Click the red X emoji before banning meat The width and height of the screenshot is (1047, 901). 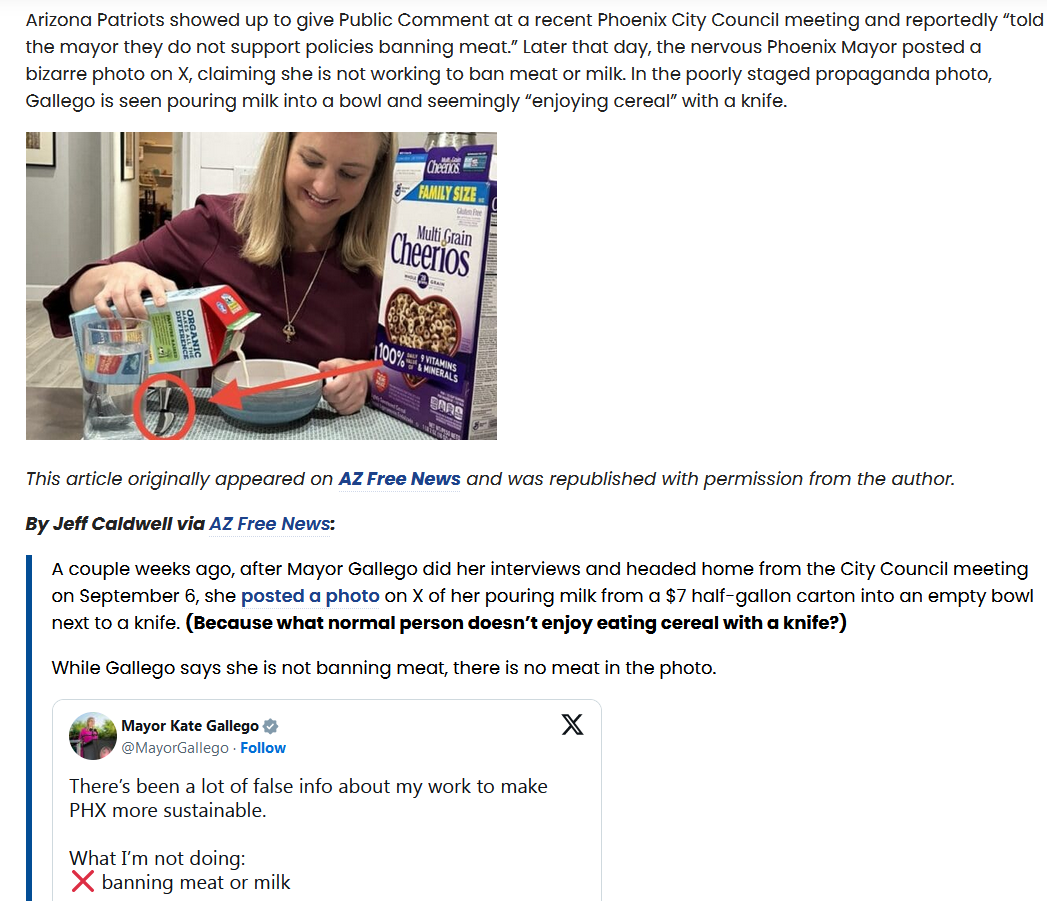coord(82,882)
